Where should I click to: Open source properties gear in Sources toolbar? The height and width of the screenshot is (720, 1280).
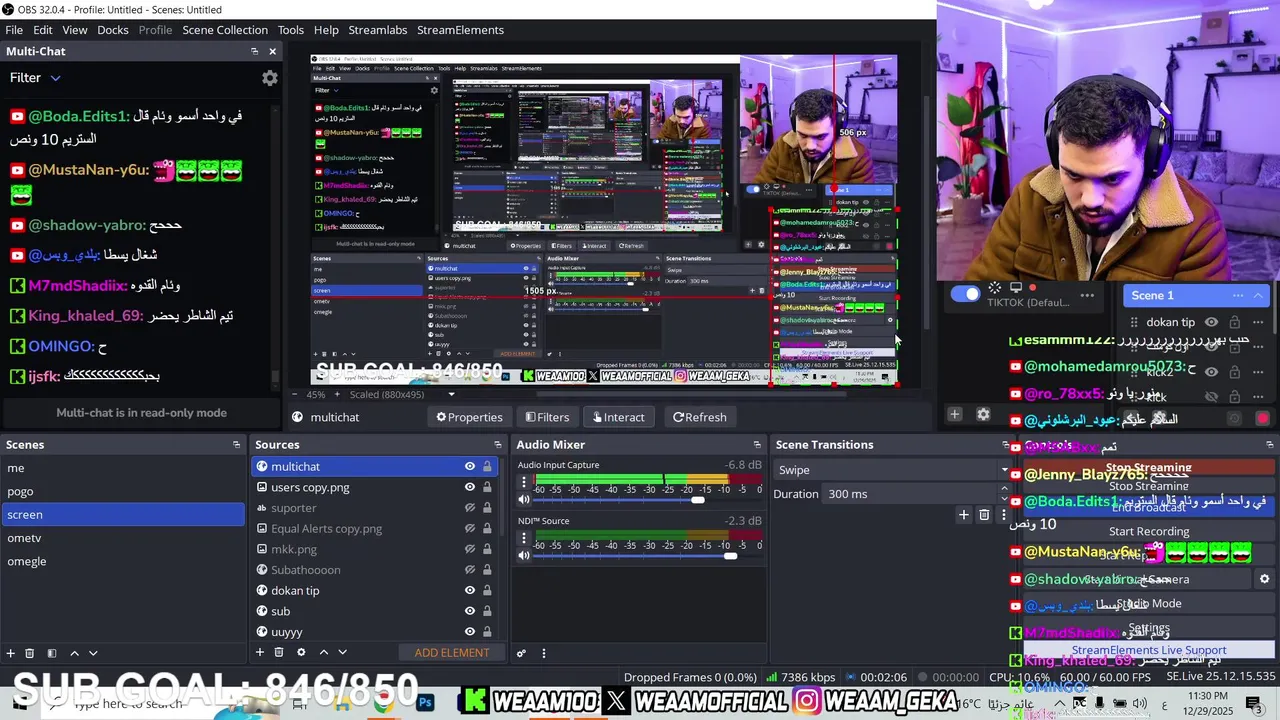(301, 652)
